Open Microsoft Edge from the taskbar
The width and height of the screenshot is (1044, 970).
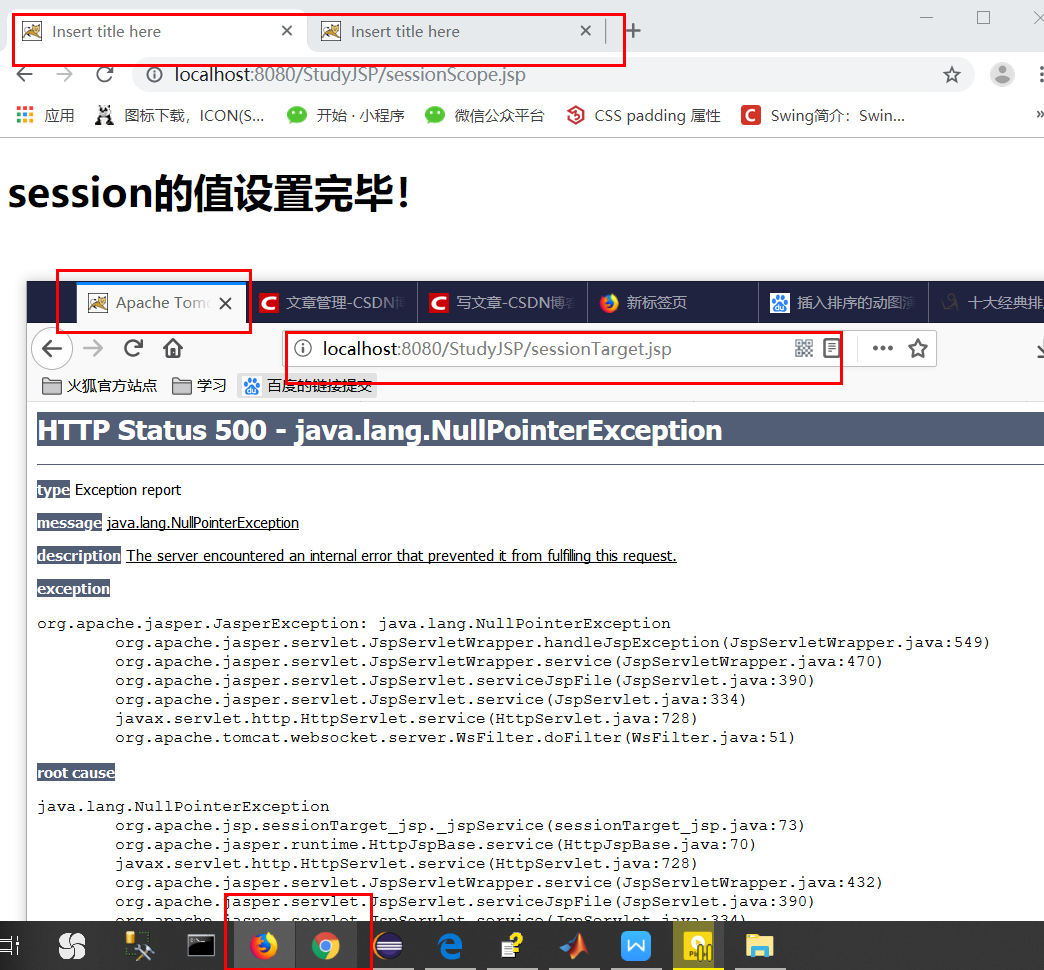point(451,946)
